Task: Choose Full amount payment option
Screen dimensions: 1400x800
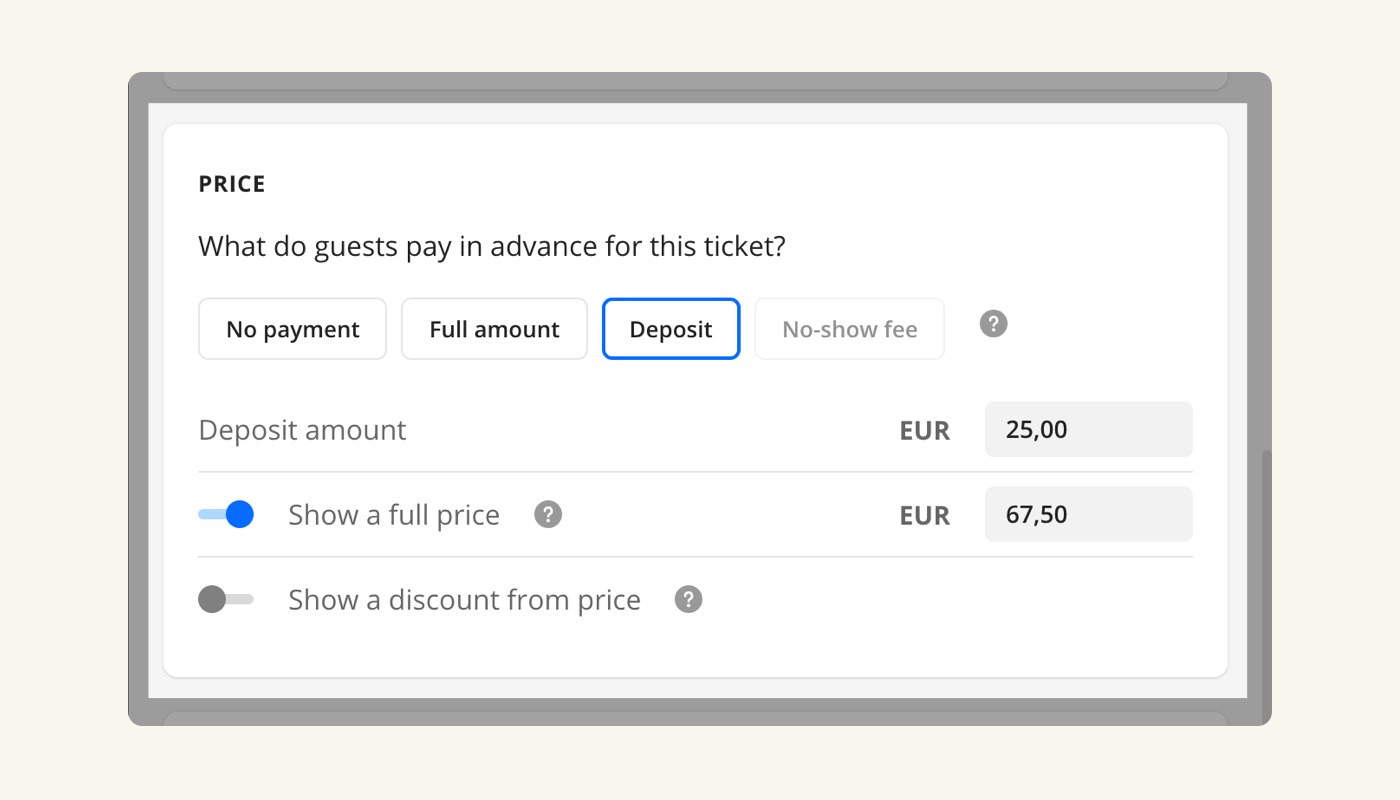Action: [x=494, y=329]
